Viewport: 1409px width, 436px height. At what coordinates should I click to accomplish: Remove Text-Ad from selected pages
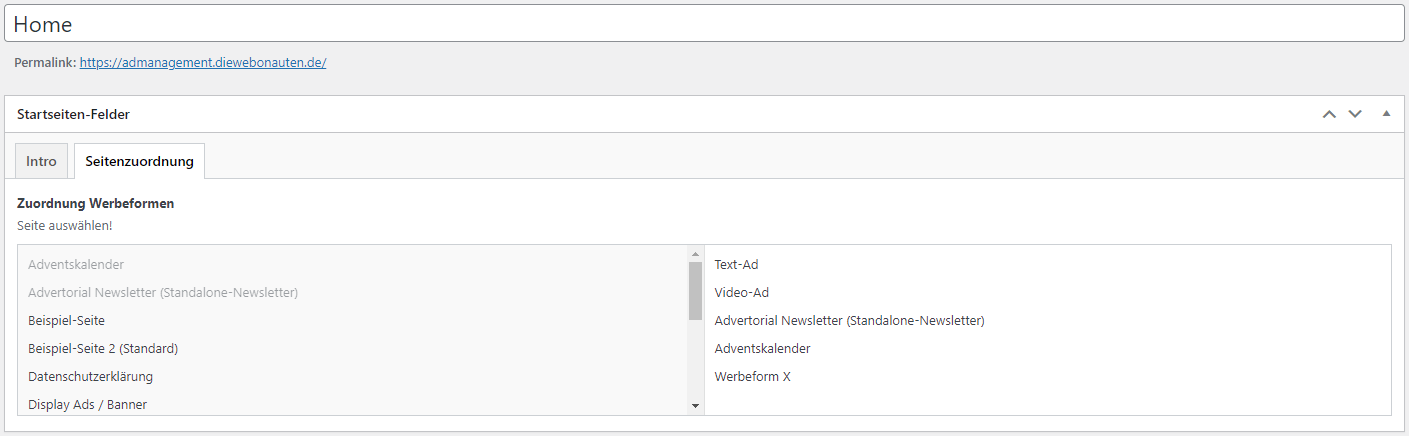(x=737, y=265)
